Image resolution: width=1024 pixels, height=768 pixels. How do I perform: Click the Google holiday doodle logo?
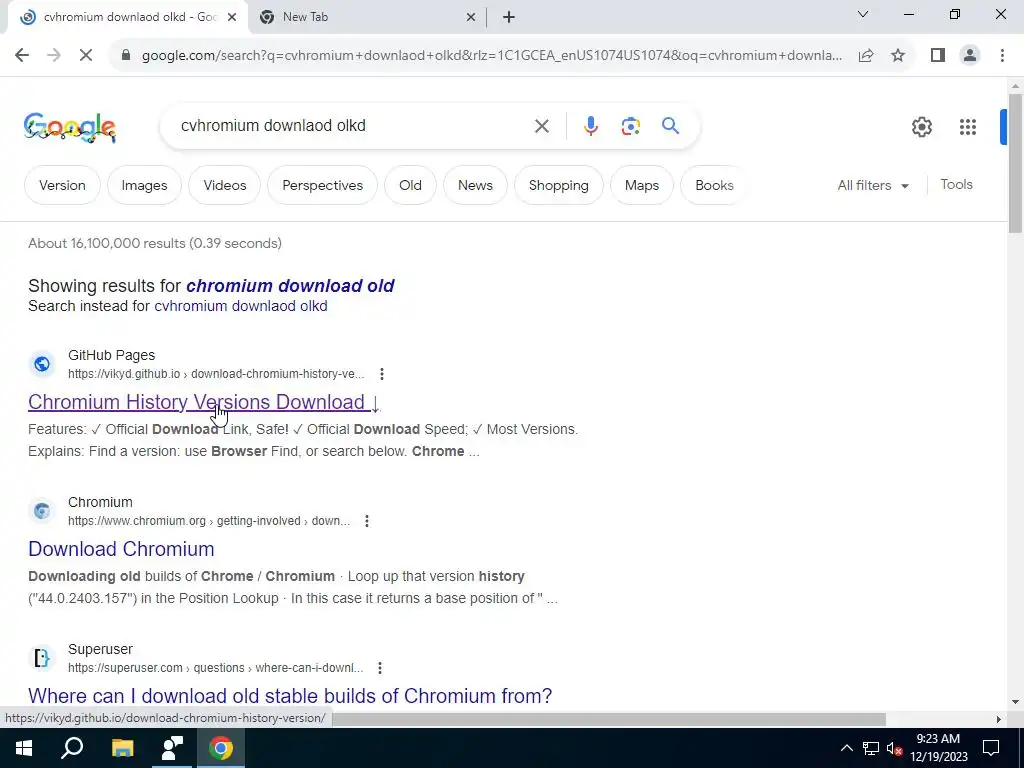[x=70, y=127]
